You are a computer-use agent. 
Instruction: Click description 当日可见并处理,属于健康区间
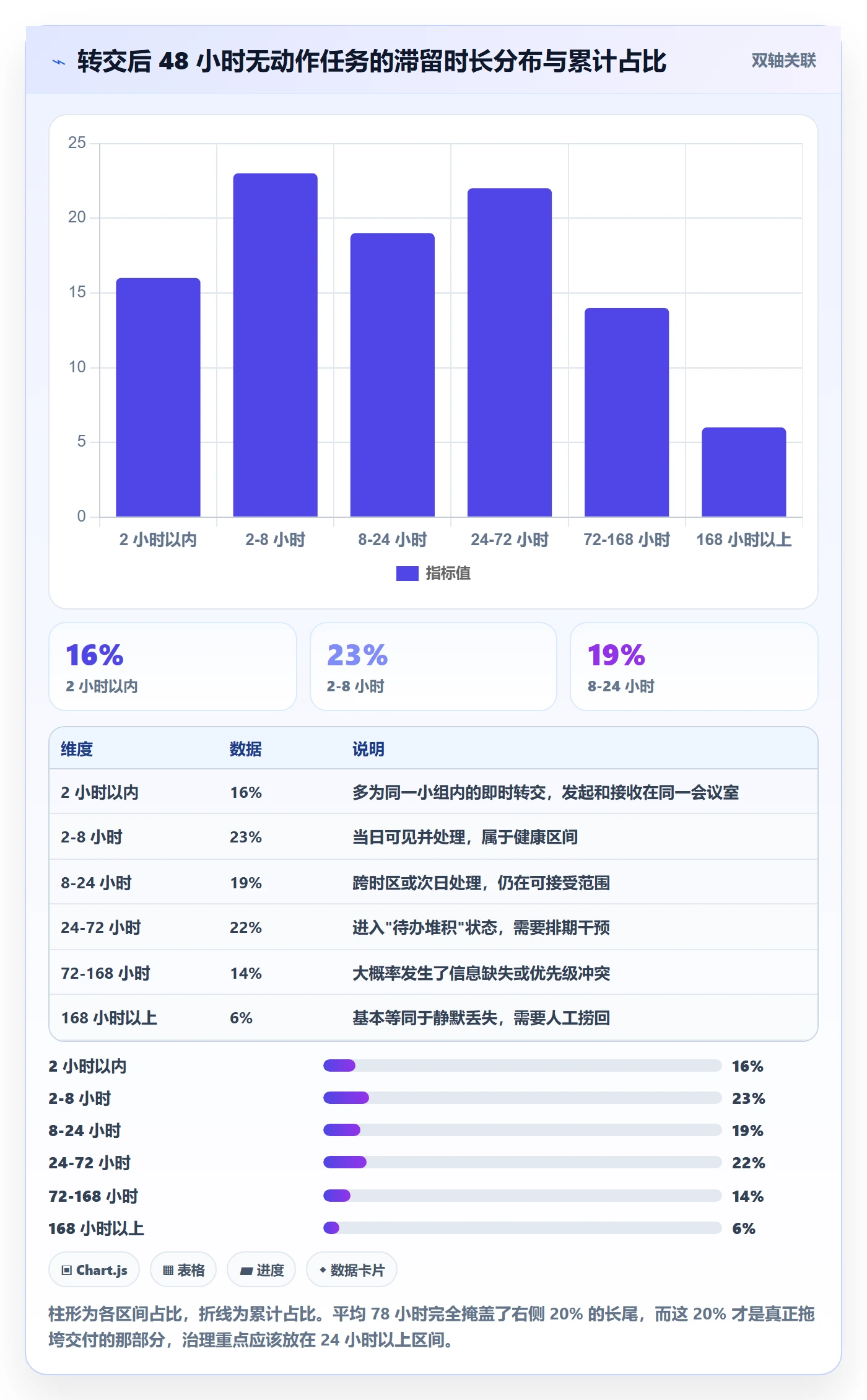465,837
